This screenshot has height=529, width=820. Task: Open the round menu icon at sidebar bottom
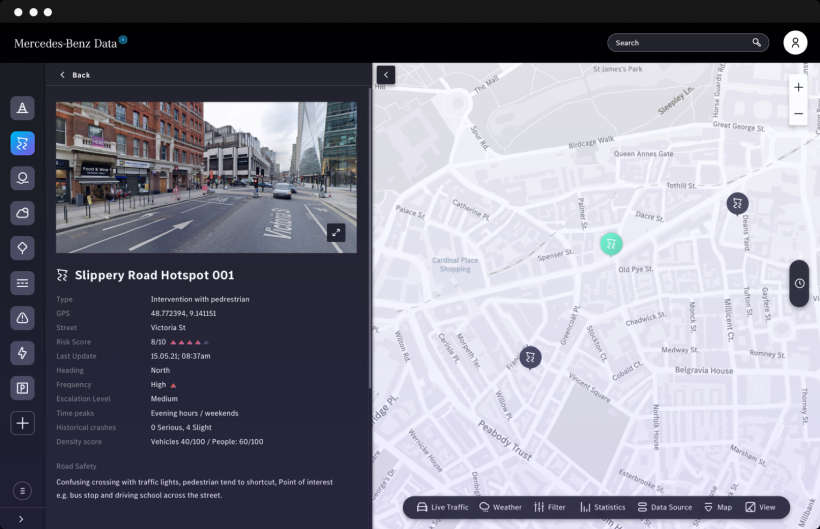(x=22, y=491)
